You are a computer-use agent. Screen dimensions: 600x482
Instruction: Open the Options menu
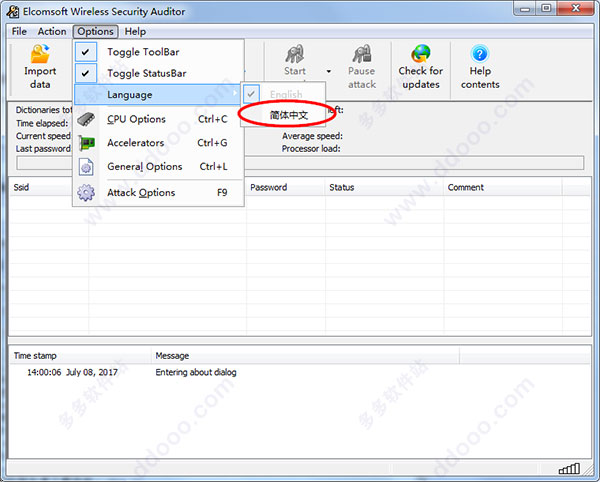click(95, 31)
